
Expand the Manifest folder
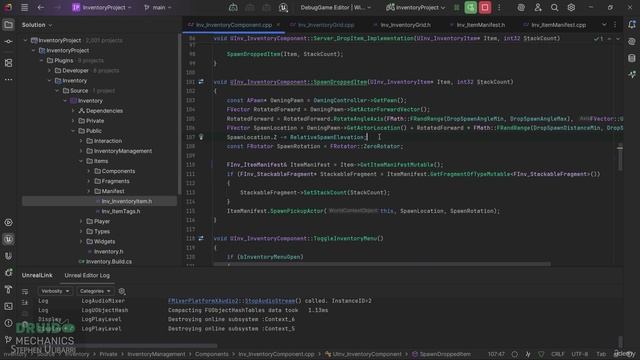tap(89, 191)
